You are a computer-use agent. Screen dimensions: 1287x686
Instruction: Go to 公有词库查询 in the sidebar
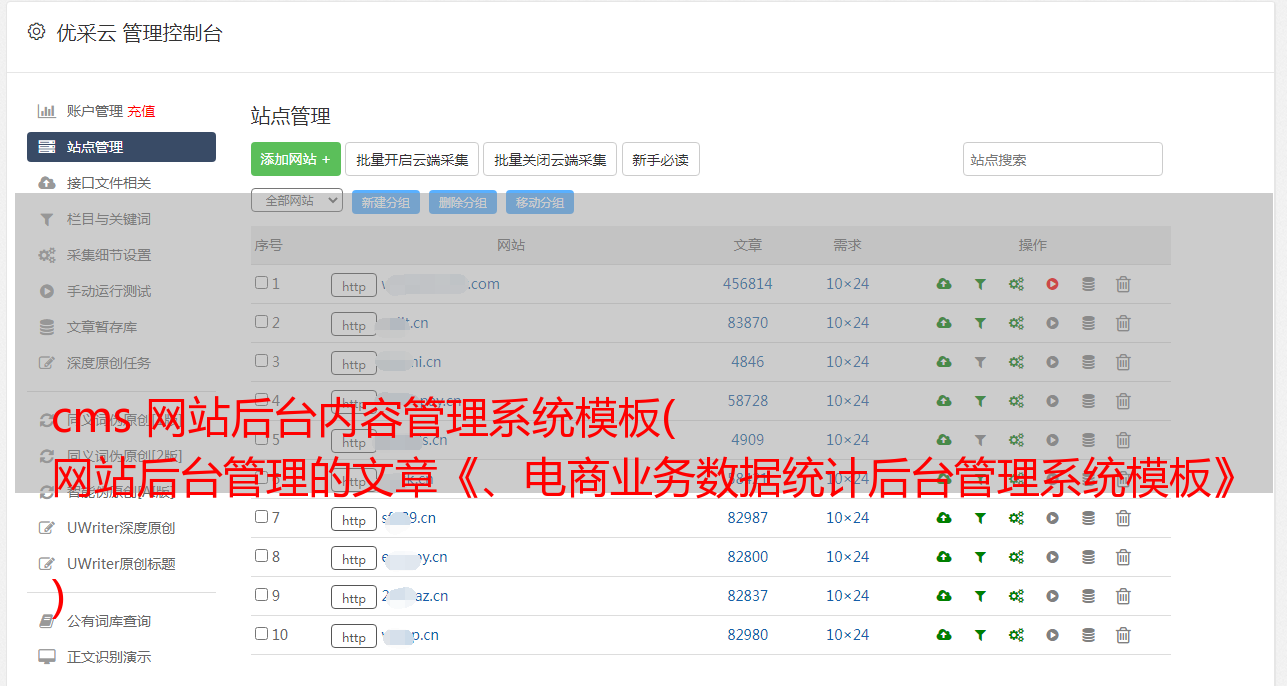pyautogui.click(x=109, y=621)
